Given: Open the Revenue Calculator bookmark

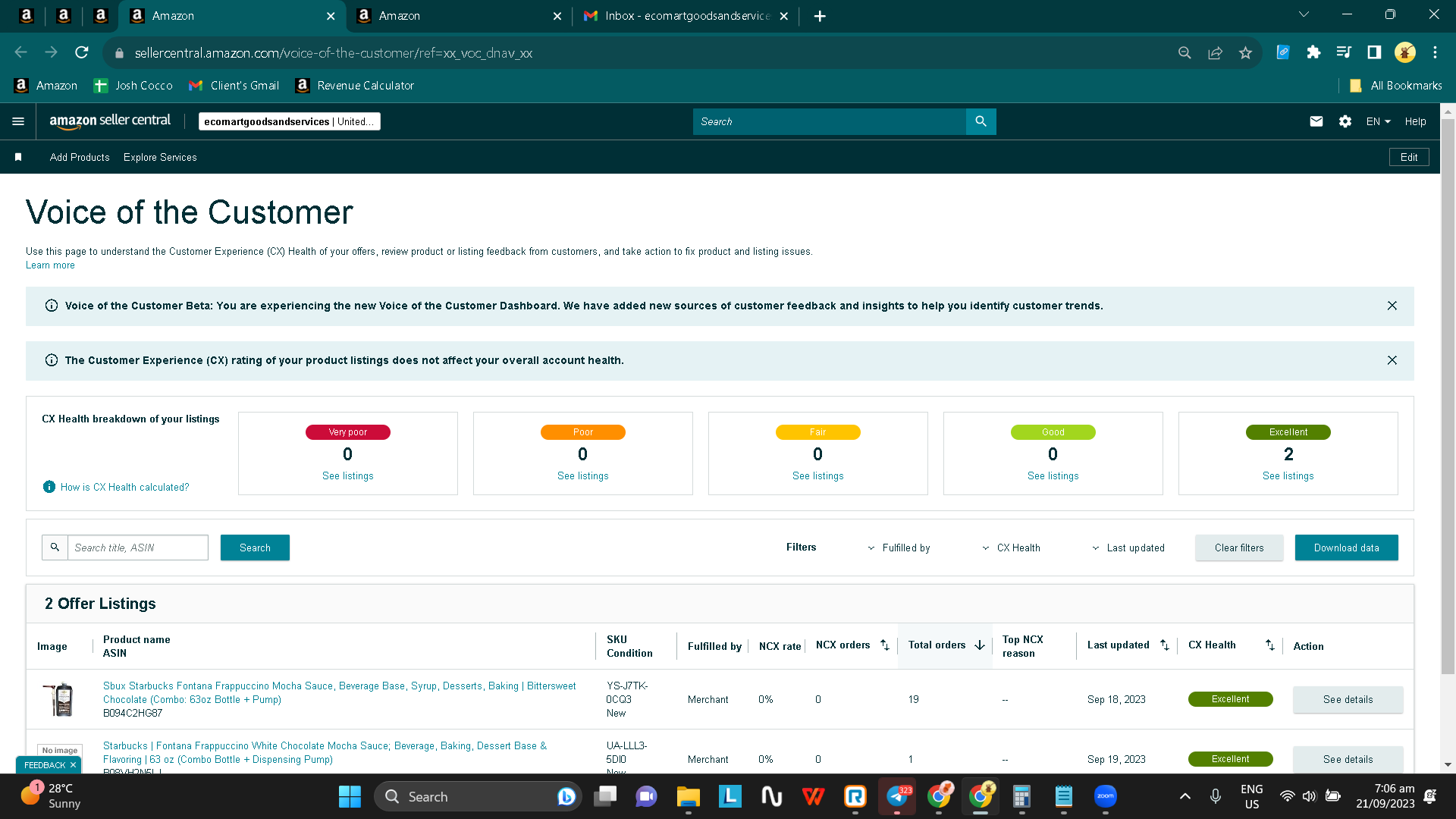Looking at the screenshot, I should pos(355,86).
